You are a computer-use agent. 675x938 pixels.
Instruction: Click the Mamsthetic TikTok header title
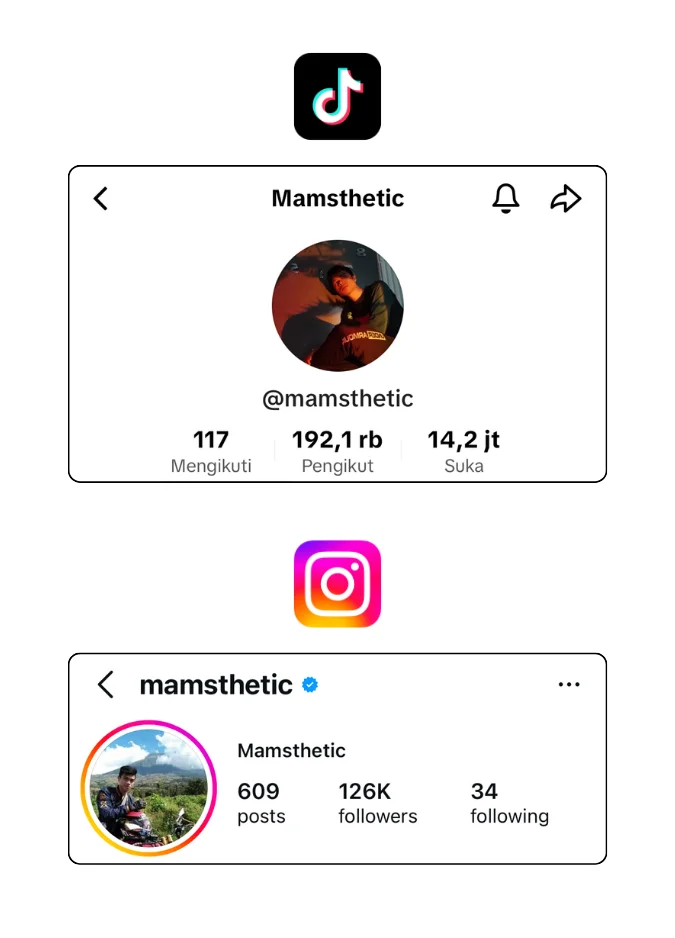click(337, 198)
